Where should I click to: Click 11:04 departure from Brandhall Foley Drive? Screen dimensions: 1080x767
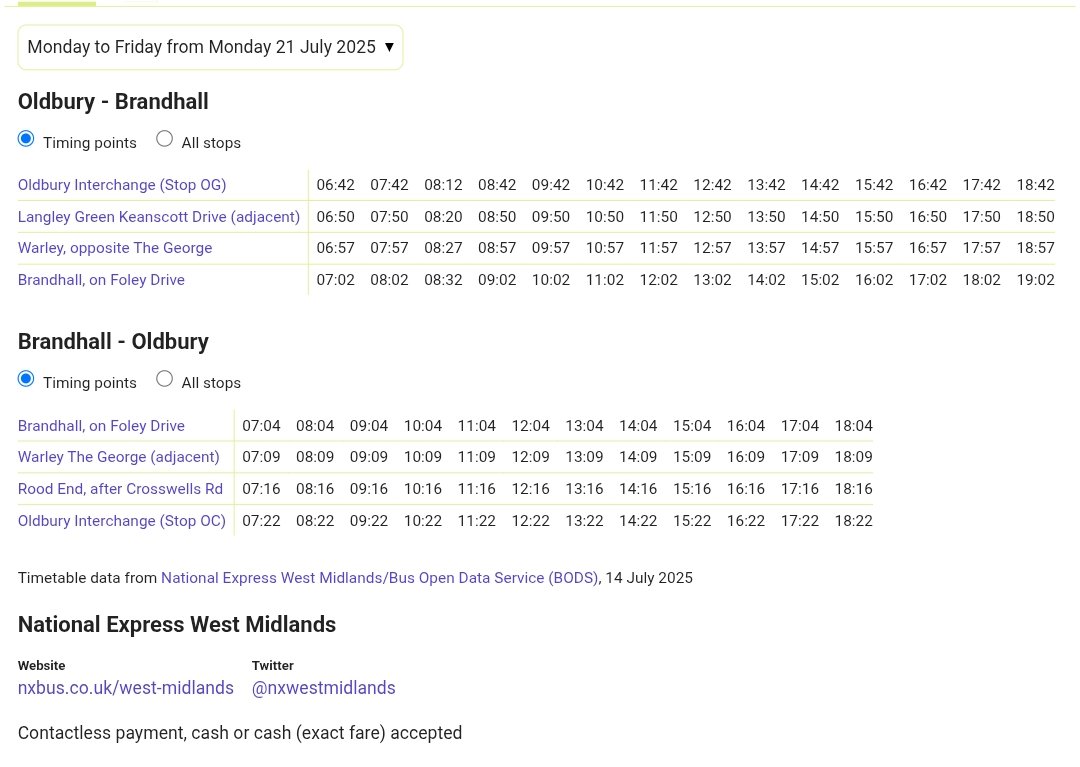(477, 426)
